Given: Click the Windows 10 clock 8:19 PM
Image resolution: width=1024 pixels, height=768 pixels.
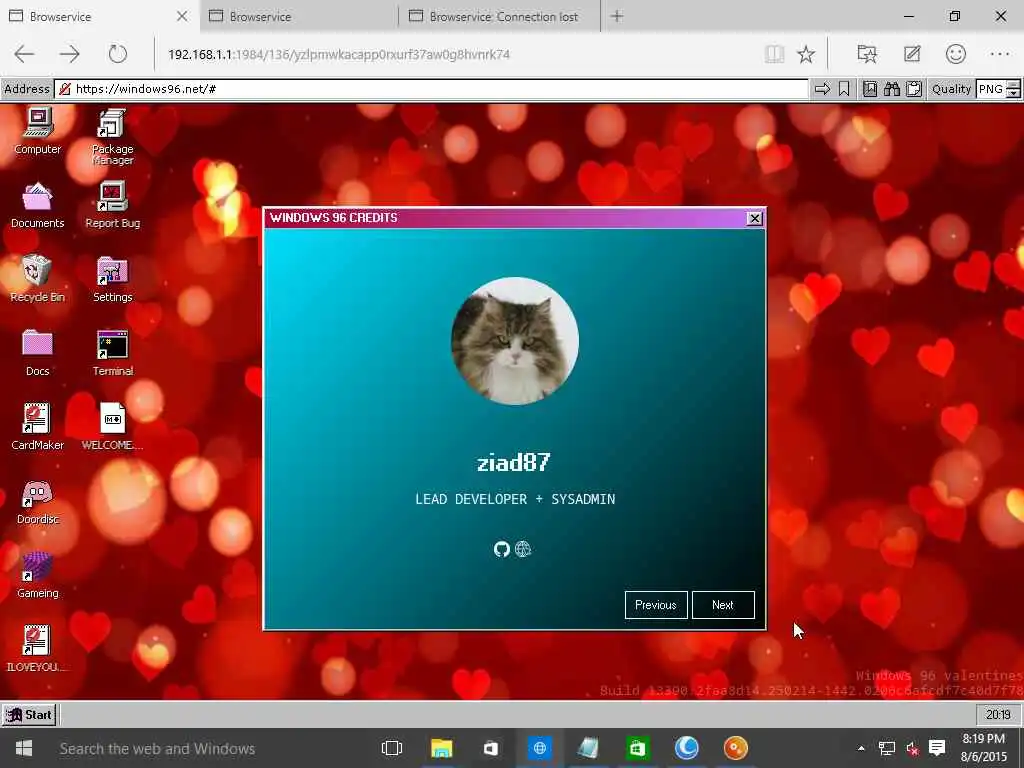Looking at the screenshot, I should (x=984, y=748).
